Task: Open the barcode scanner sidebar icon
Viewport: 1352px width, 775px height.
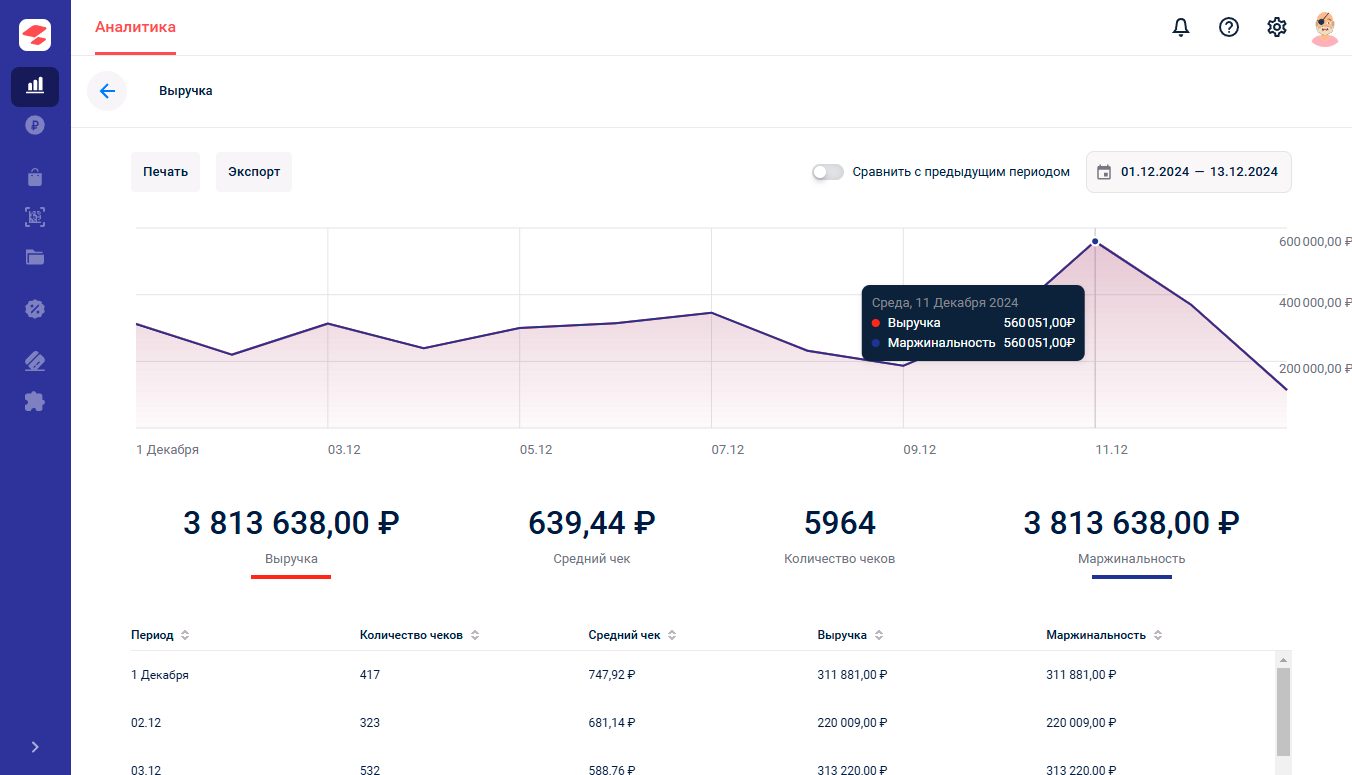Action: point(35,217)
